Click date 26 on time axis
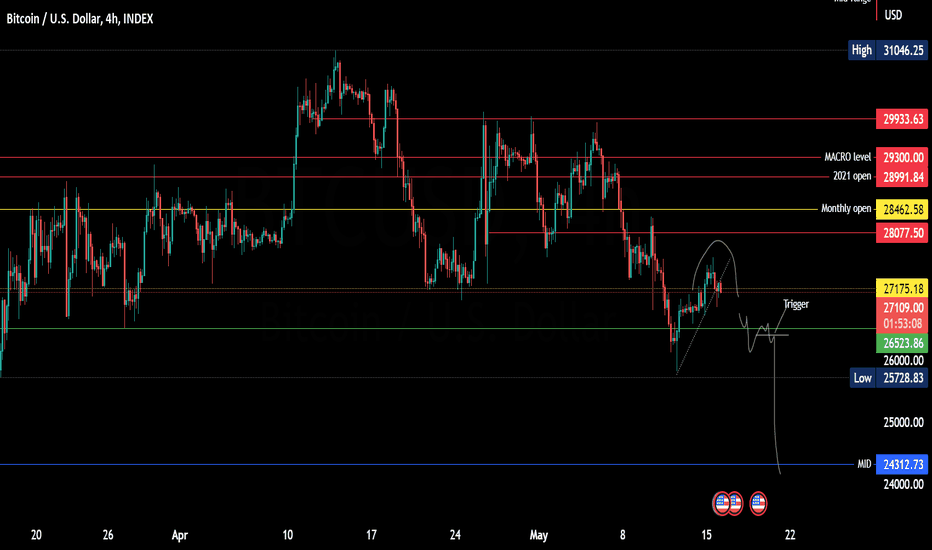This screenshot has height=550, width=932. pos(108,535)
